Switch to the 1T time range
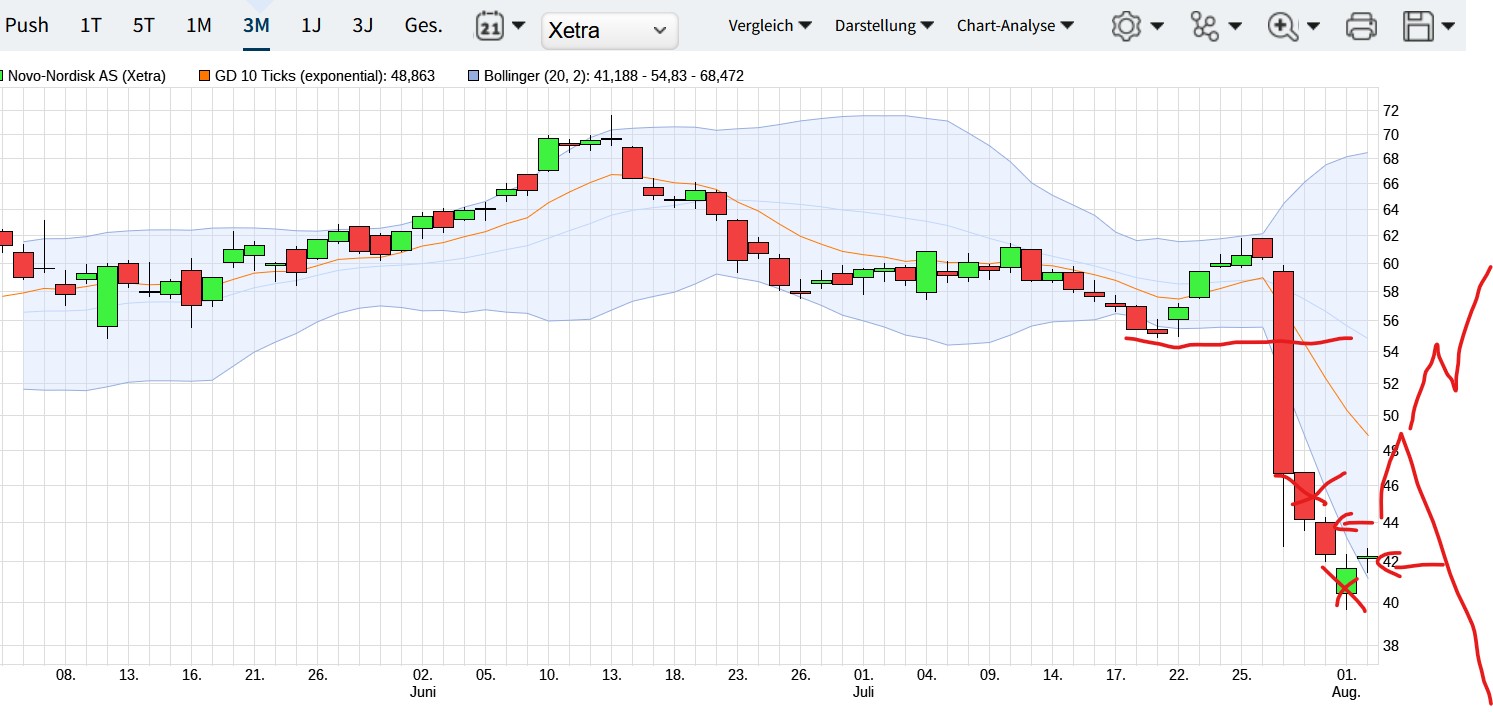The image size is (1493, 712). [91, 25]
